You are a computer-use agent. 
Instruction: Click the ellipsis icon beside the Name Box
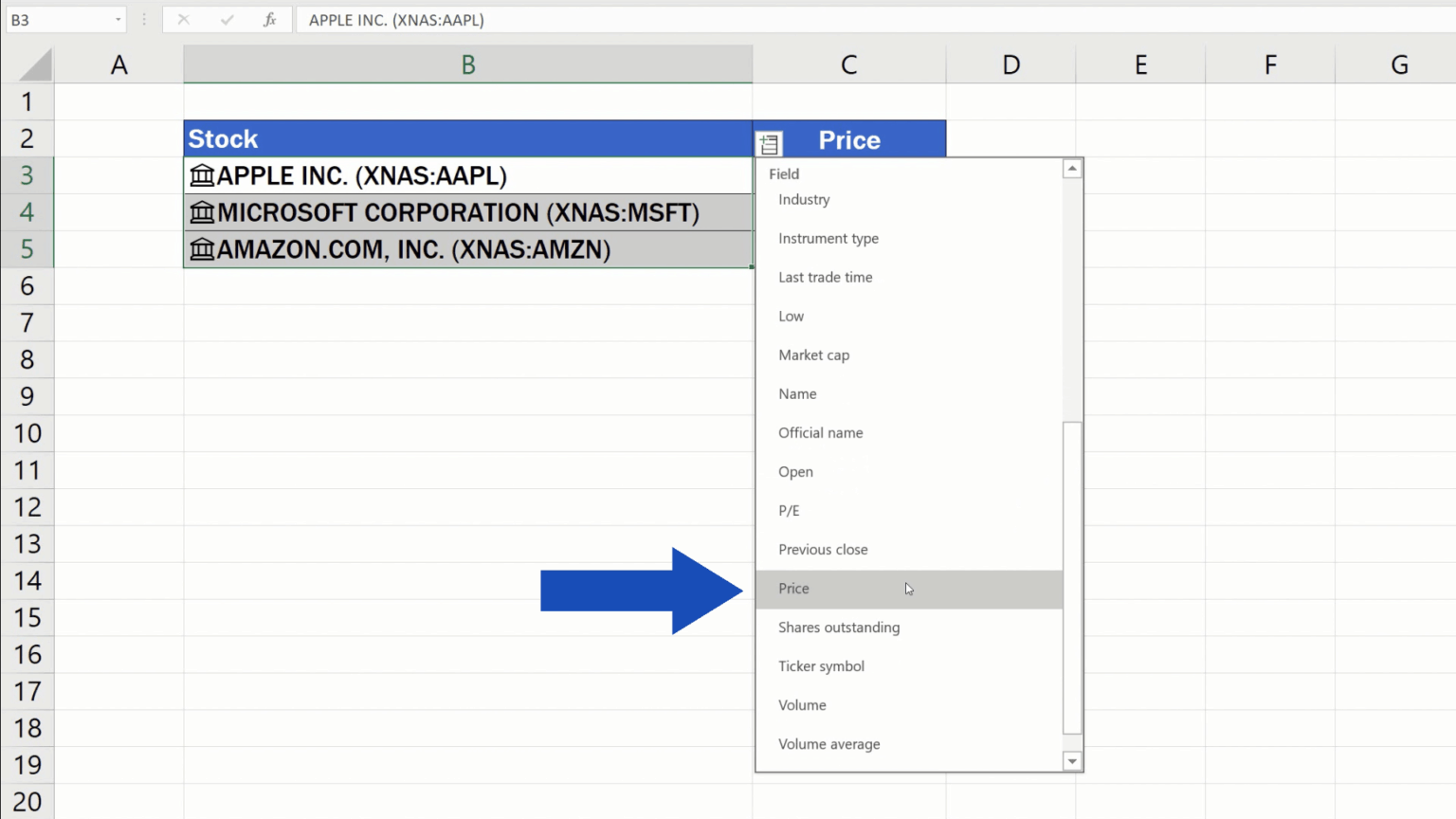point(143,19)
